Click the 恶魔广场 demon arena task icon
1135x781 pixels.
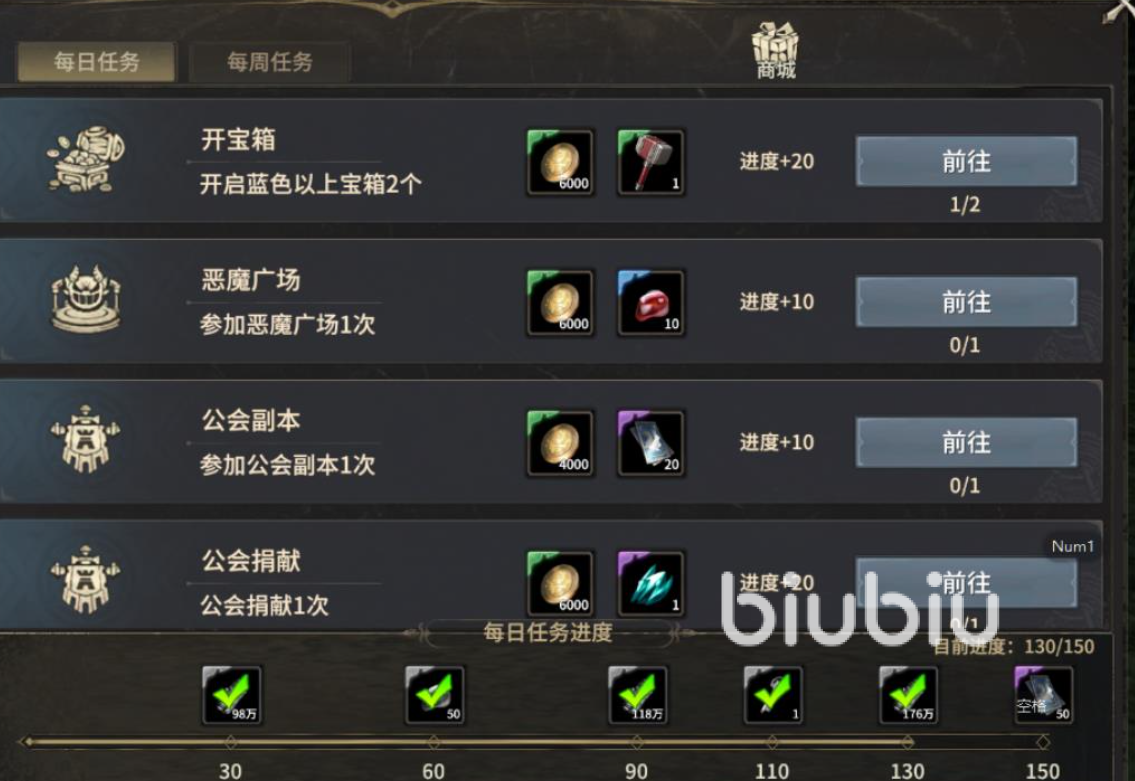pos(85,299)
